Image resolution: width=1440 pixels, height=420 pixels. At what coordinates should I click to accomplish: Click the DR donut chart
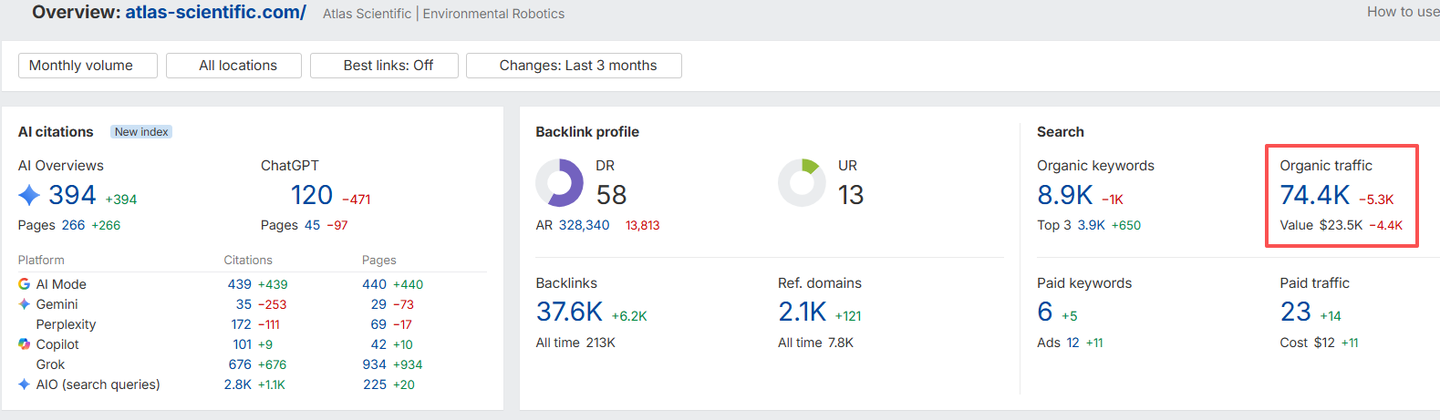560,183
